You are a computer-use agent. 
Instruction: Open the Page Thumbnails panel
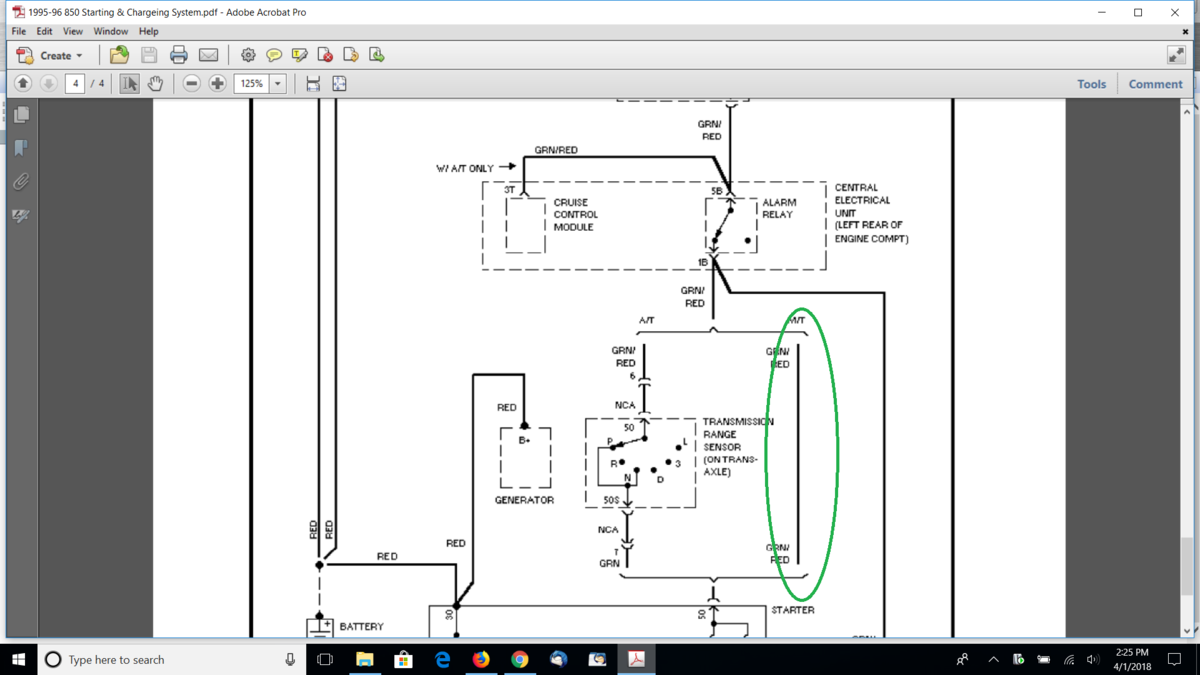tap(21, 115)
